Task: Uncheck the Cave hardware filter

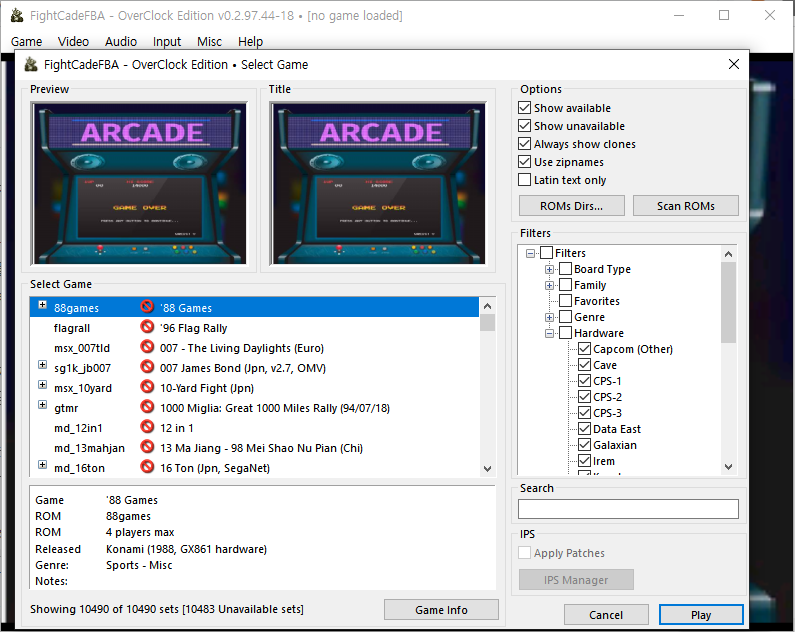Action: coord(585,365)
